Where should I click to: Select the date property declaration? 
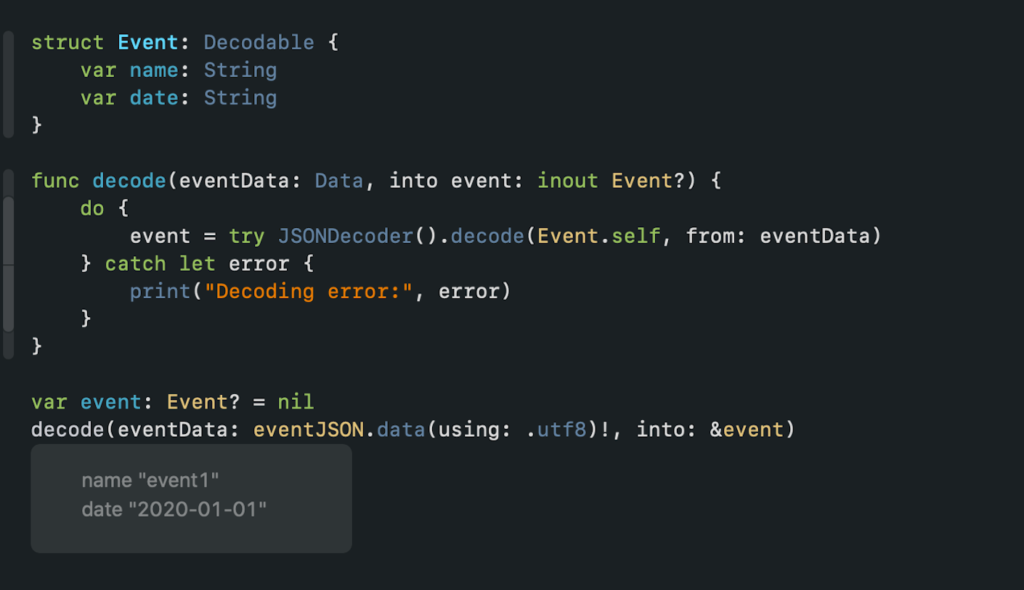(178, 97)
